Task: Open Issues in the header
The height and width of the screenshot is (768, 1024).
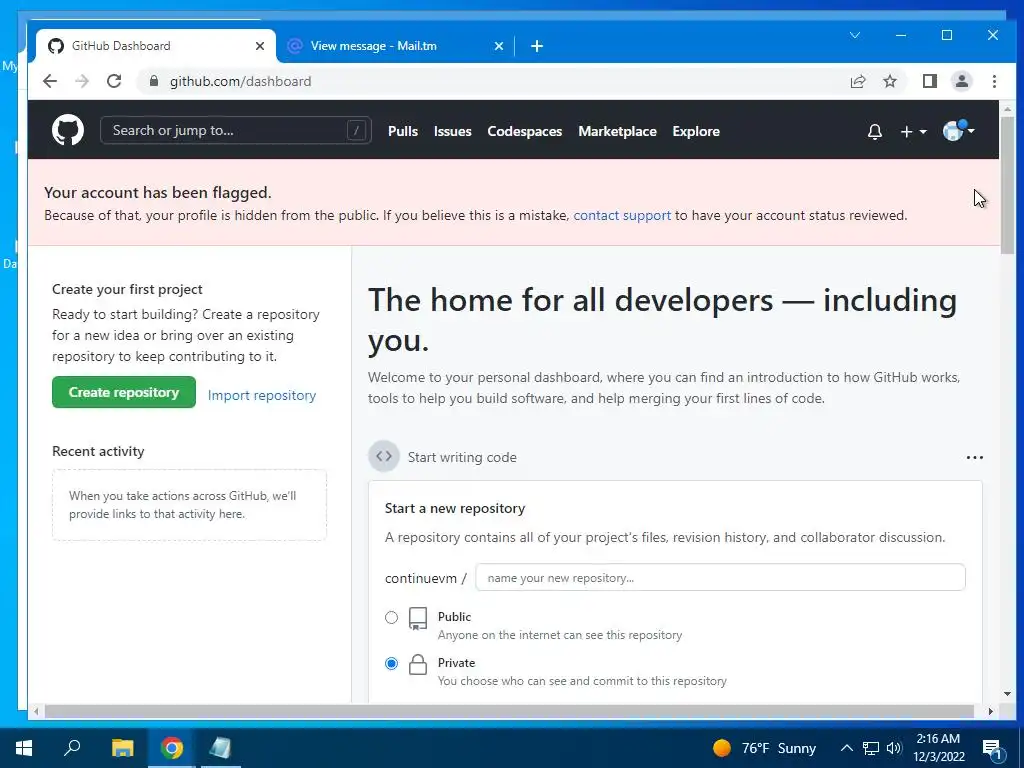Action: 453,131
